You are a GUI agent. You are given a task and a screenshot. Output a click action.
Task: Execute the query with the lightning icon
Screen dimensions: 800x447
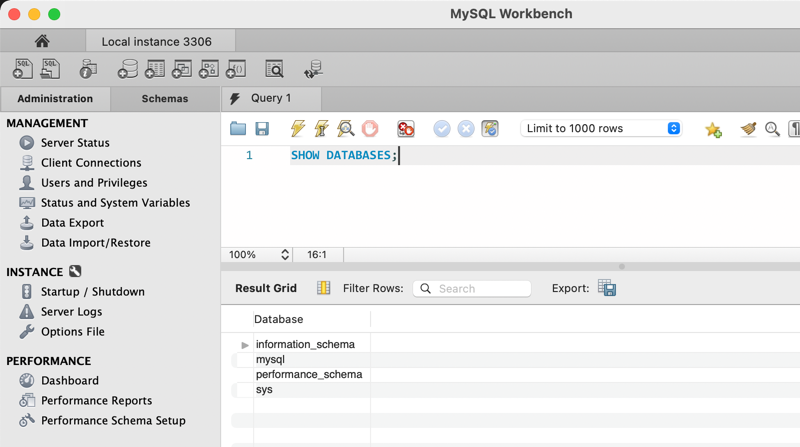coord(298,129)
